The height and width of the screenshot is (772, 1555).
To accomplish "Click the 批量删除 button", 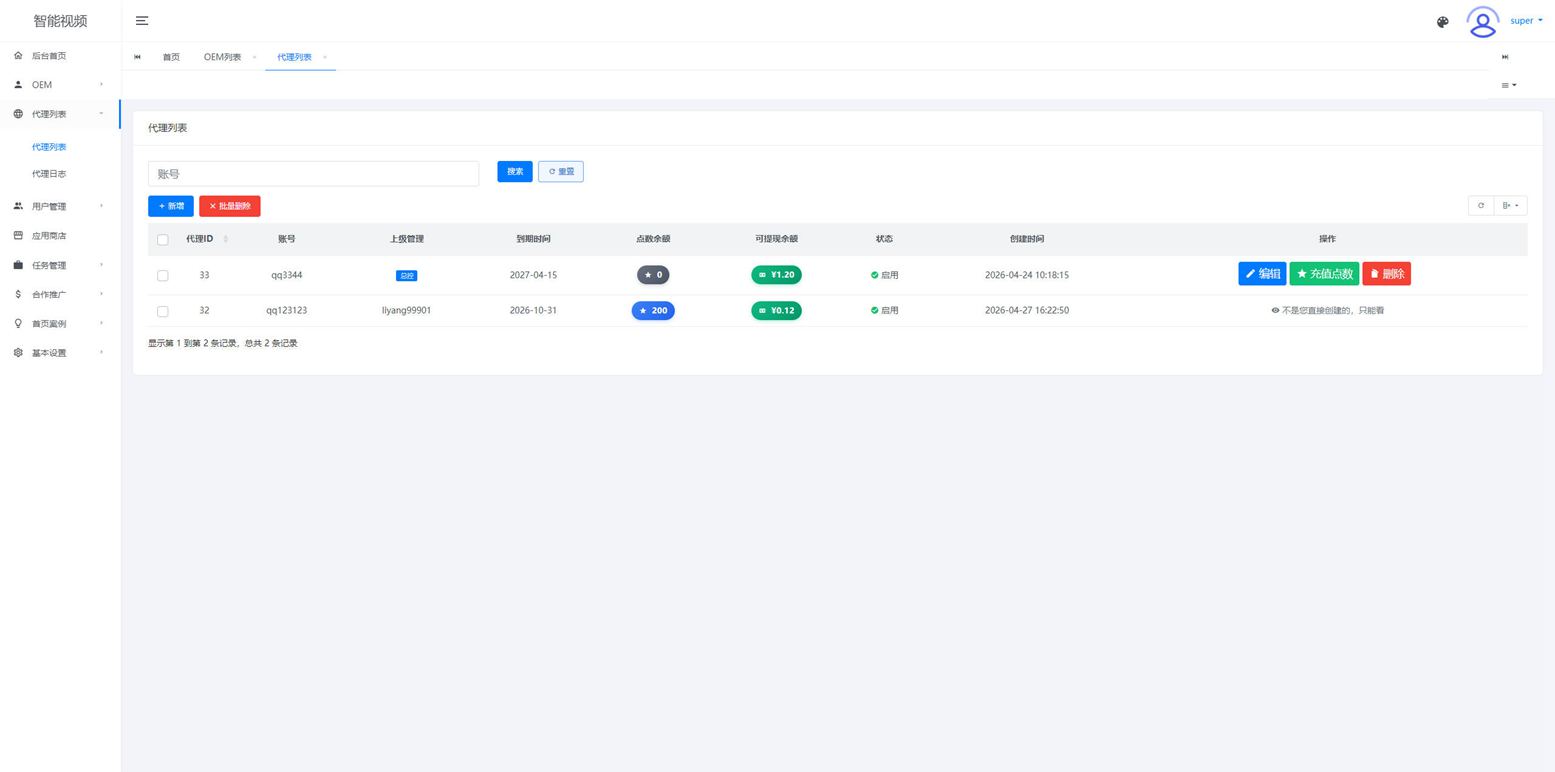I will (230, 206).
